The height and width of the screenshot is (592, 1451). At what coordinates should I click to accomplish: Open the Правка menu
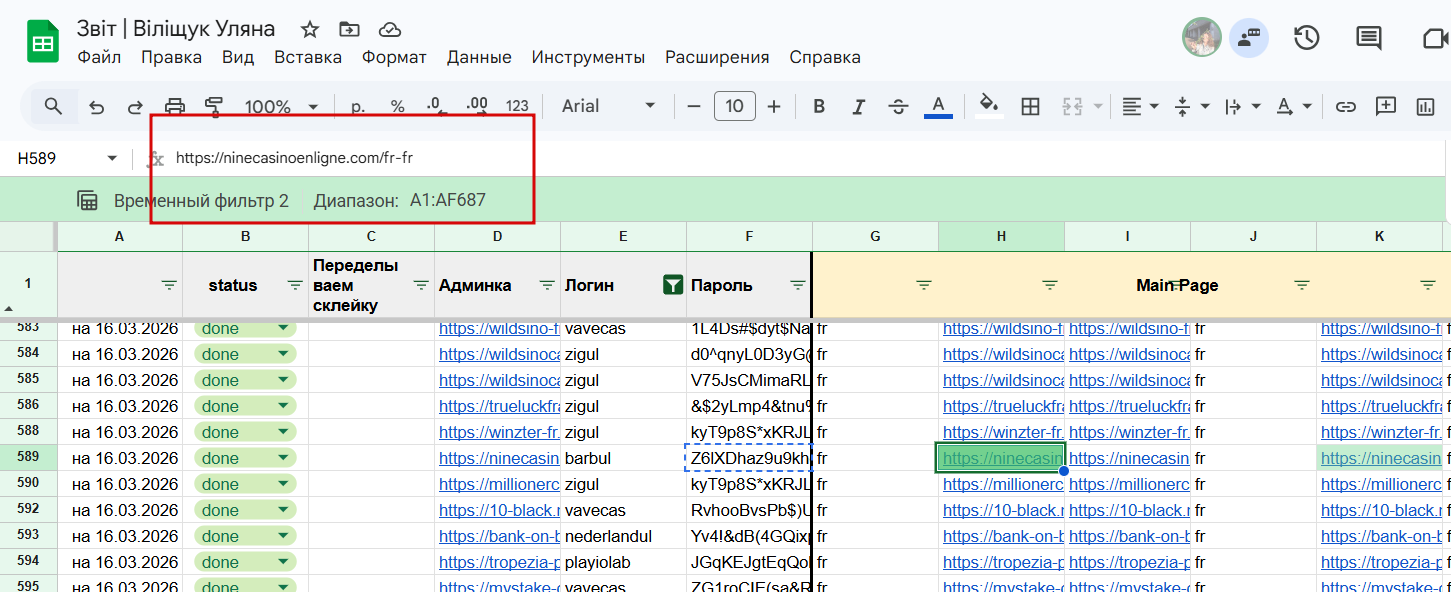(171, 57)
